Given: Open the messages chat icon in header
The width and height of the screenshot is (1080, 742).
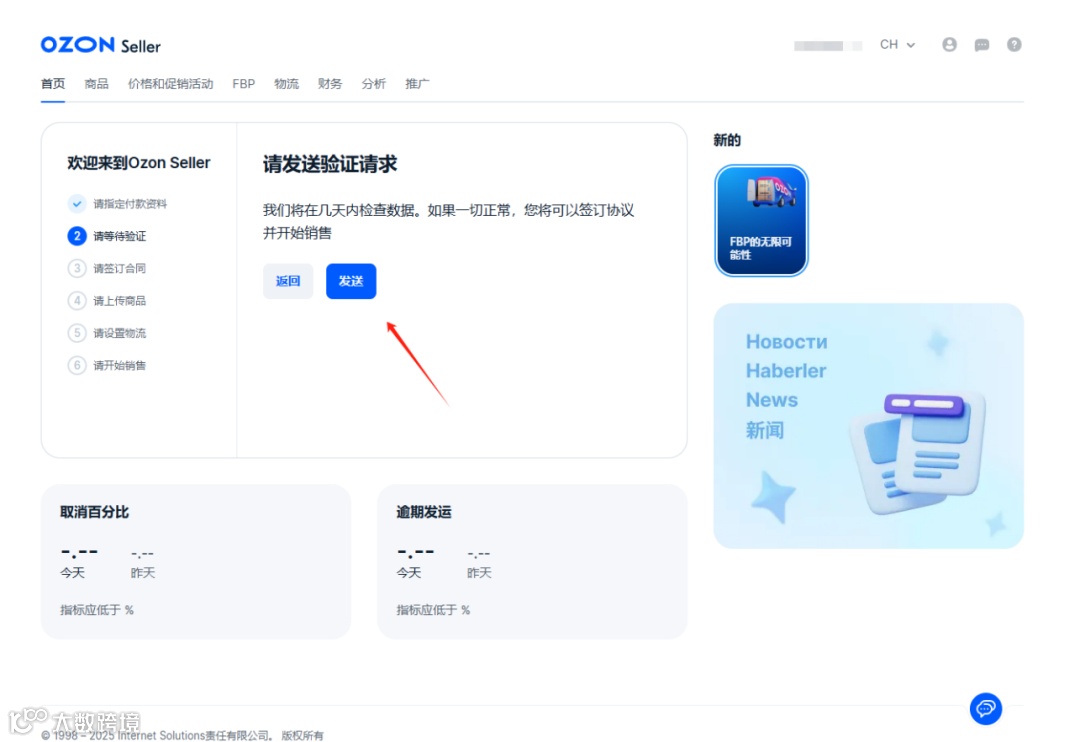Looking at the screenshot, I should [982, 45].
